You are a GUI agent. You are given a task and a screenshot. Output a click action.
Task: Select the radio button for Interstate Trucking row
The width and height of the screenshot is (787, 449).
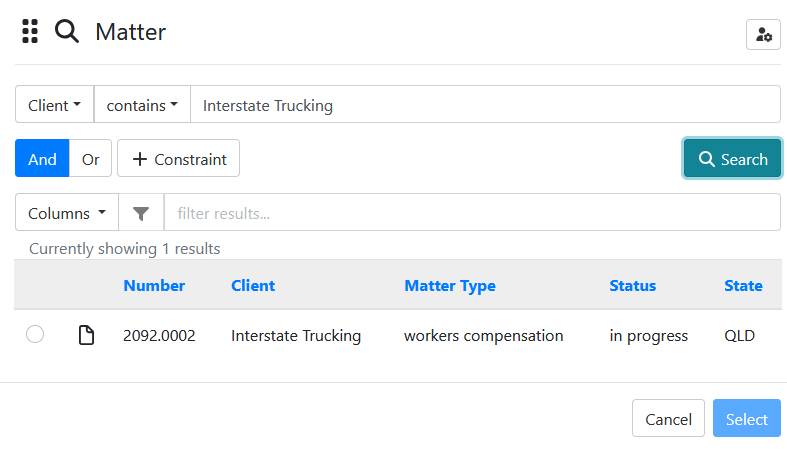(35, 334)
